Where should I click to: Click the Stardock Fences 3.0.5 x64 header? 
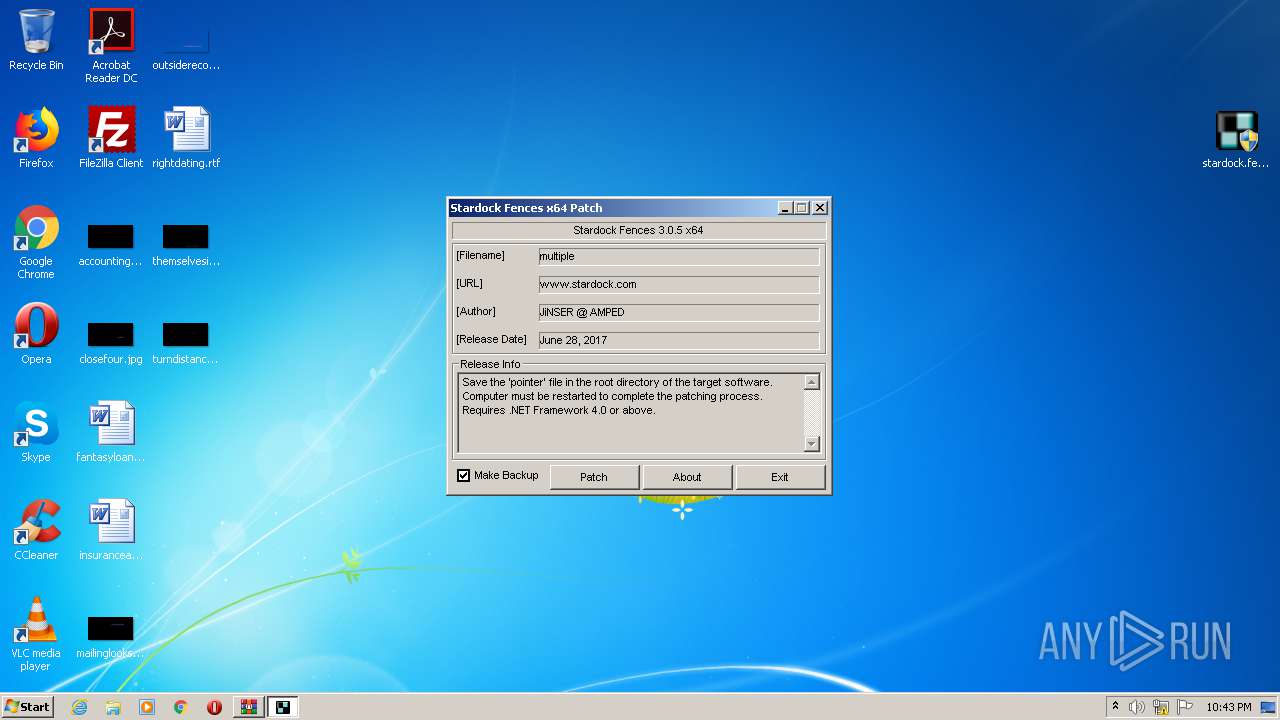click(x=638, y=230)
